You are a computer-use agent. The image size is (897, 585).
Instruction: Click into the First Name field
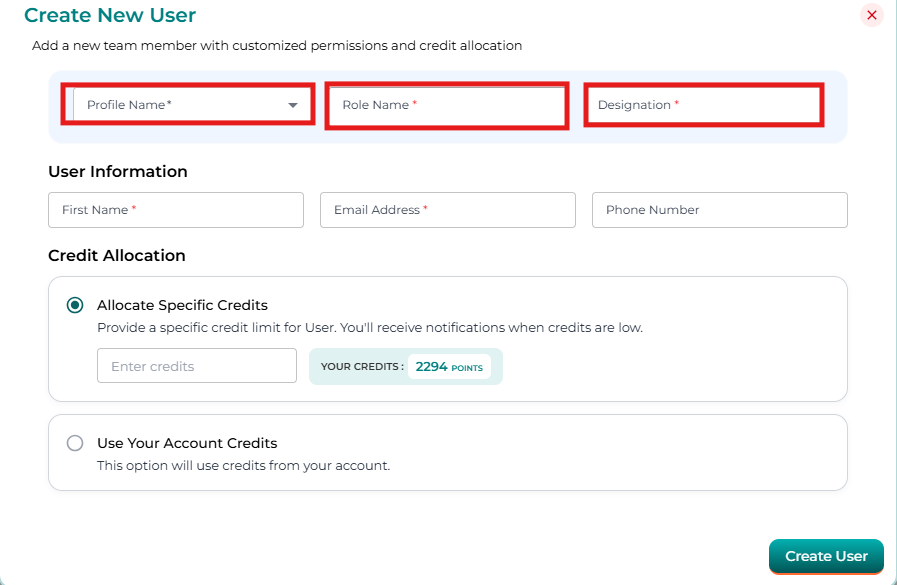click(175, 210)
